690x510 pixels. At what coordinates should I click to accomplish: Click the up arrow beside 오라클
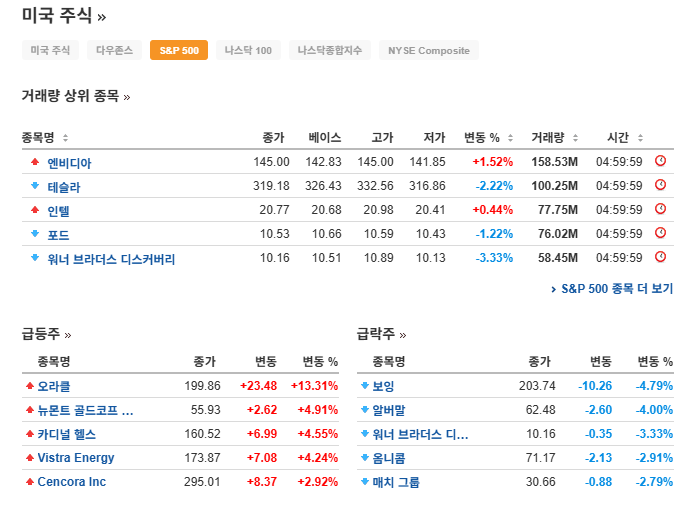tap(30, 386)
